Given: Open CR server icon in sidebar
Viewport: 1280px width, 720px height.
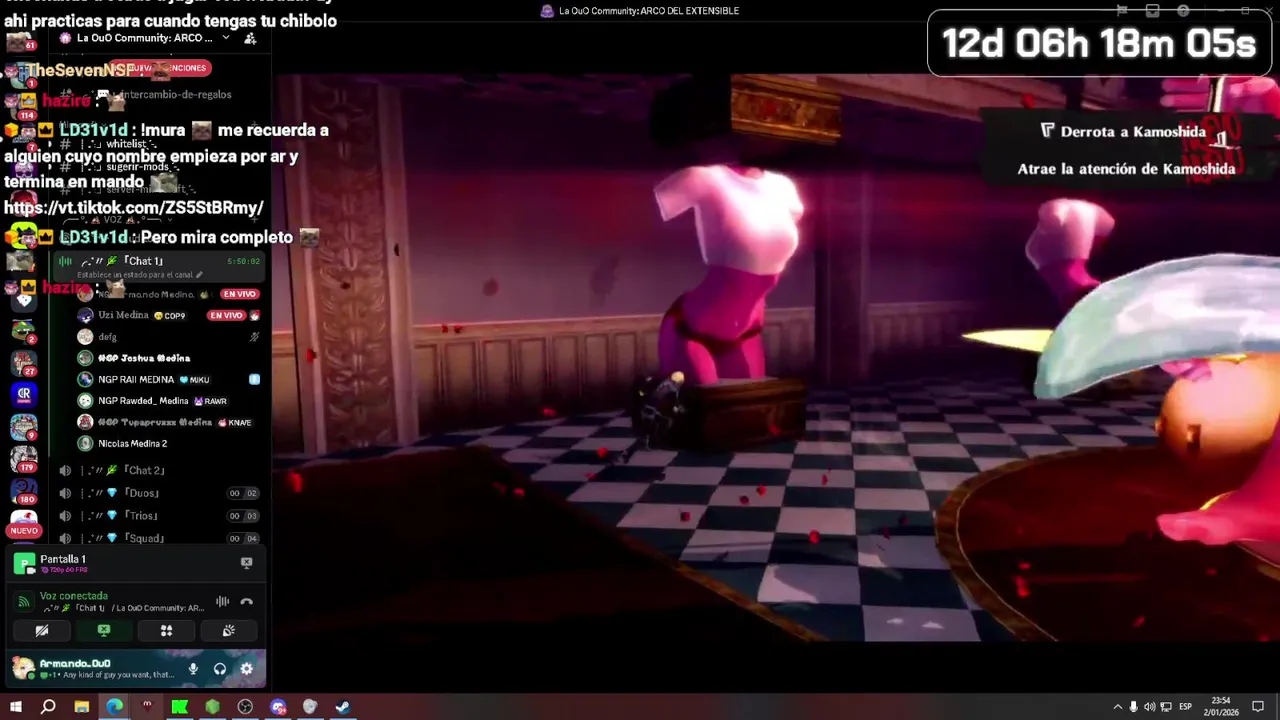Looking at the screenshot, I should [x=23, y=394].
